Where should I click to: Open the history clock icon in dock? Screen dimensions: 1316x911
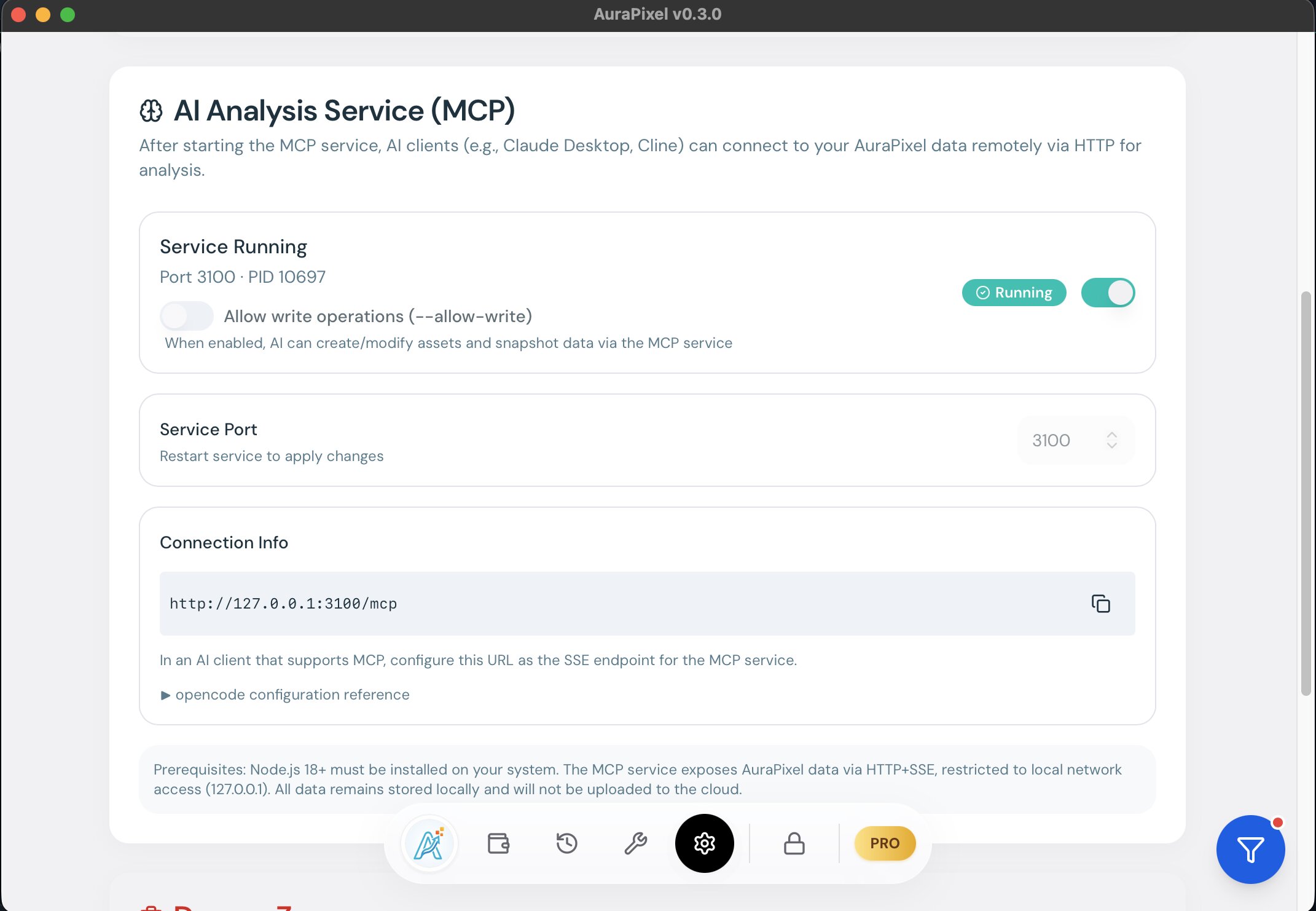pos(566,843)
